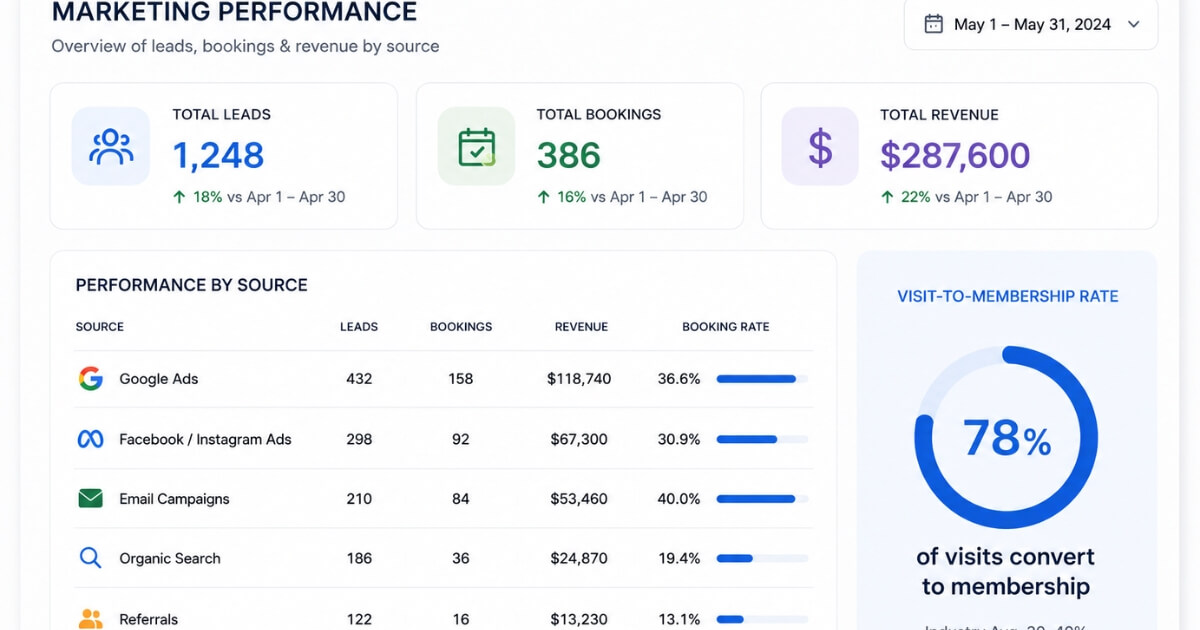
Task: Click the Google Ads 36.6% booking rate bar
Action: click(x=762, y=379)
